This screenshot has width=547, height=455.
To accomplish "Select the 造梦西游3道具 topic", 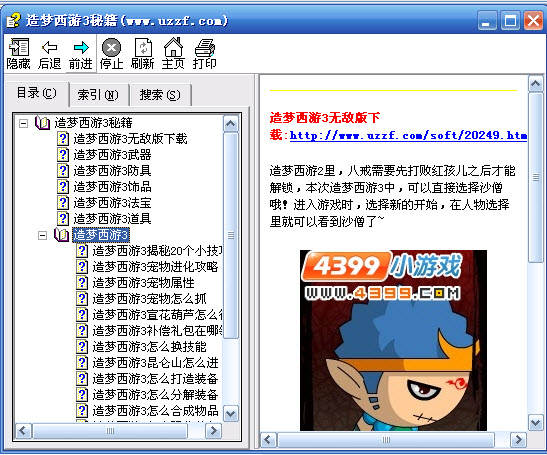I will (x=112, y=219).
